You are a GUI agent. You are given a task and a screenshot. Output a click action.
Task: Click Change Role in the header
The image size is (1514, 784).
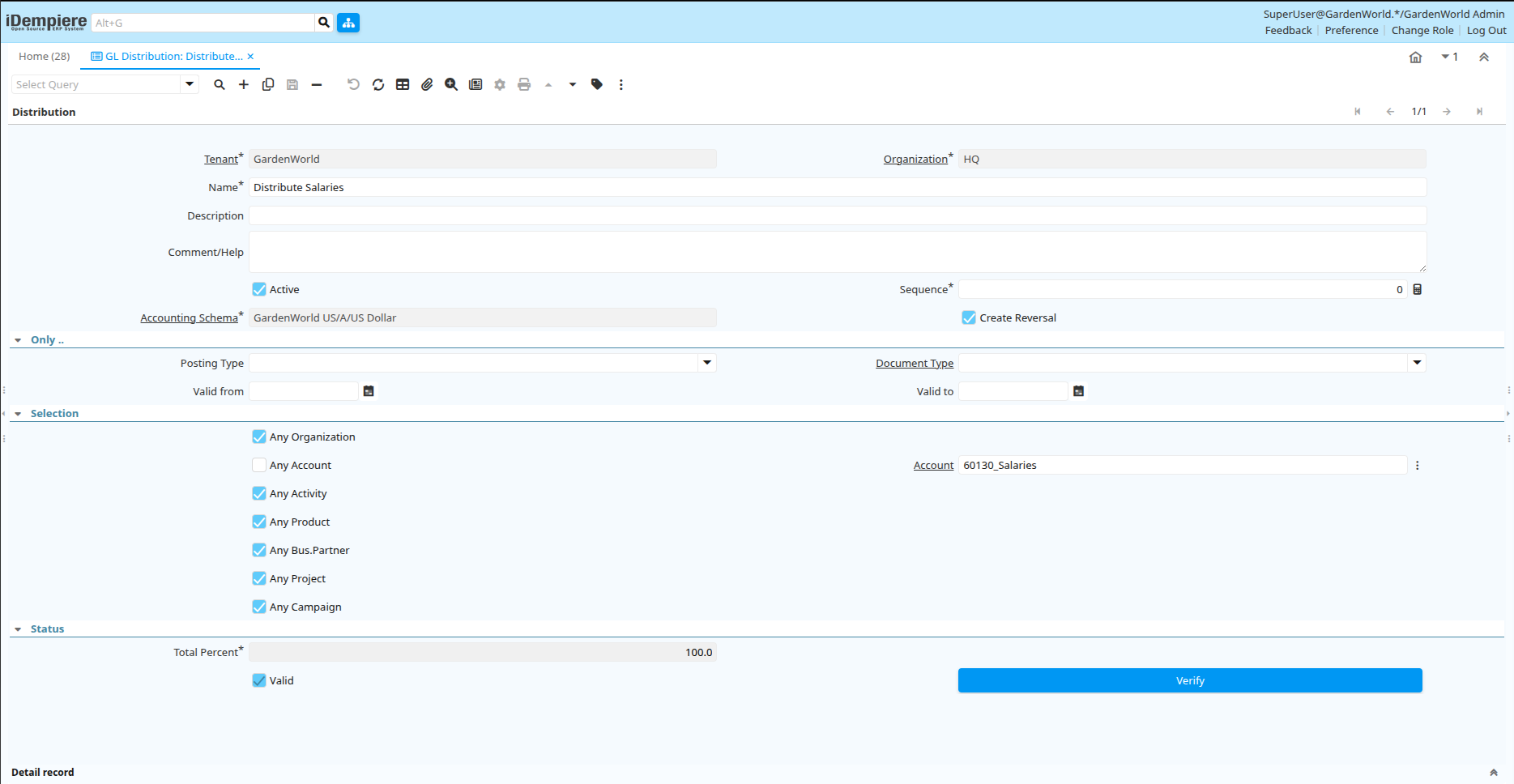coord(1422,31)
